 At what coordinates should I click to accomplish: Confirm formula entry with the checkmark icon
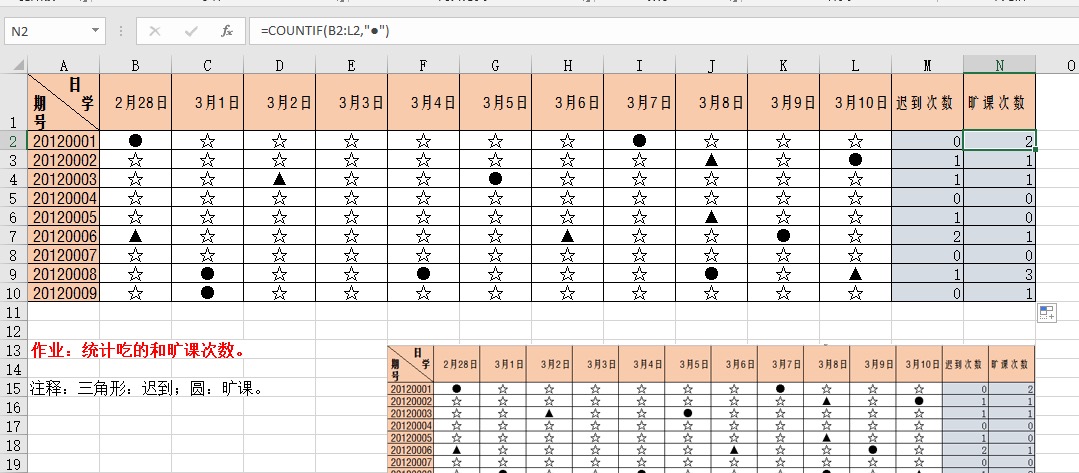pyautogui.click(x=191, y=31)
